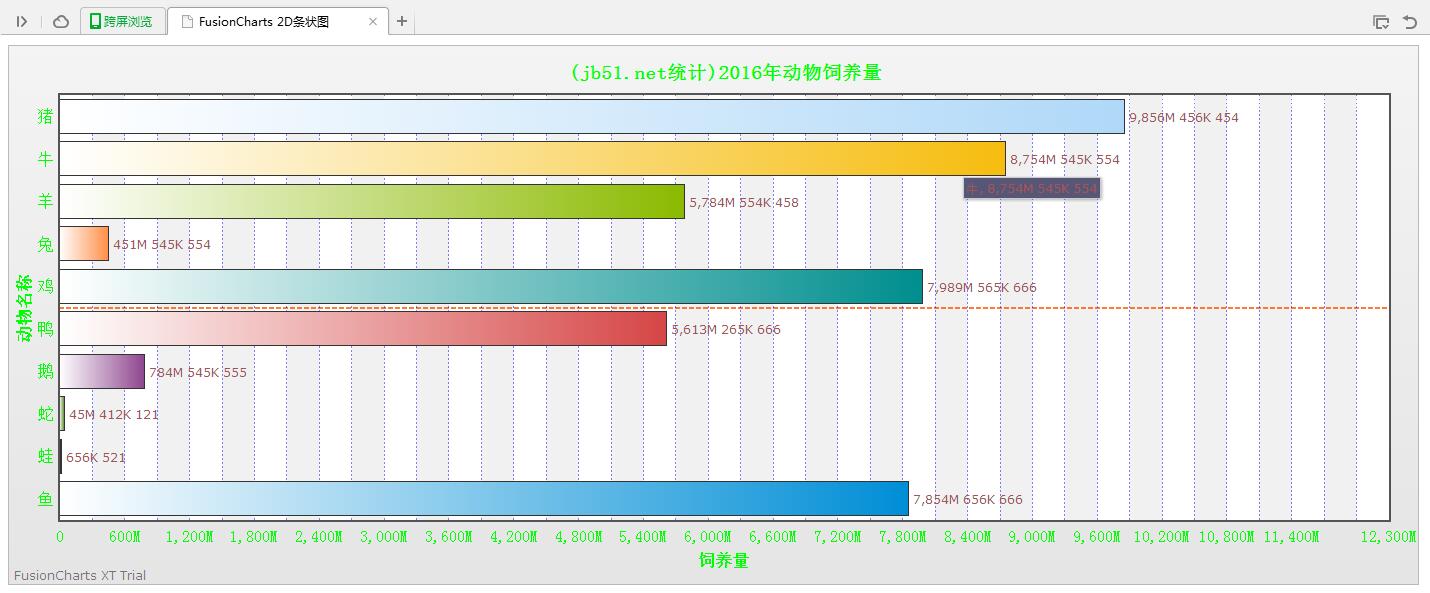The image size is (1430, 593).
Task: Click the undo closed tab arrow icon
Action: coord(1410,22)
